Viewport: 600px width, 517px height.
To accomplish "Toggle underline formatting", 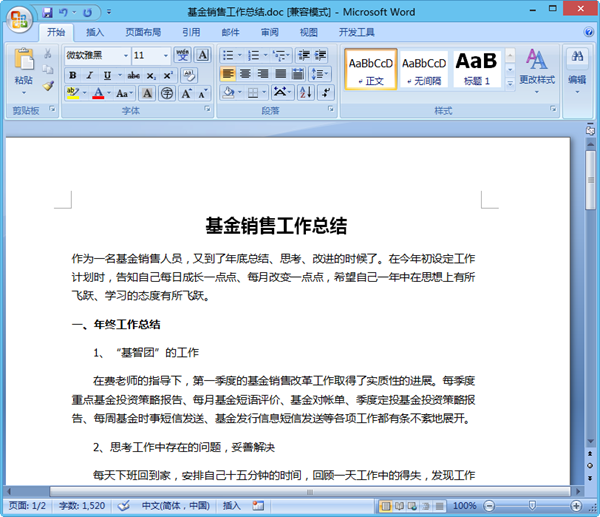I will pyautogui.click(x=107, y=75).
